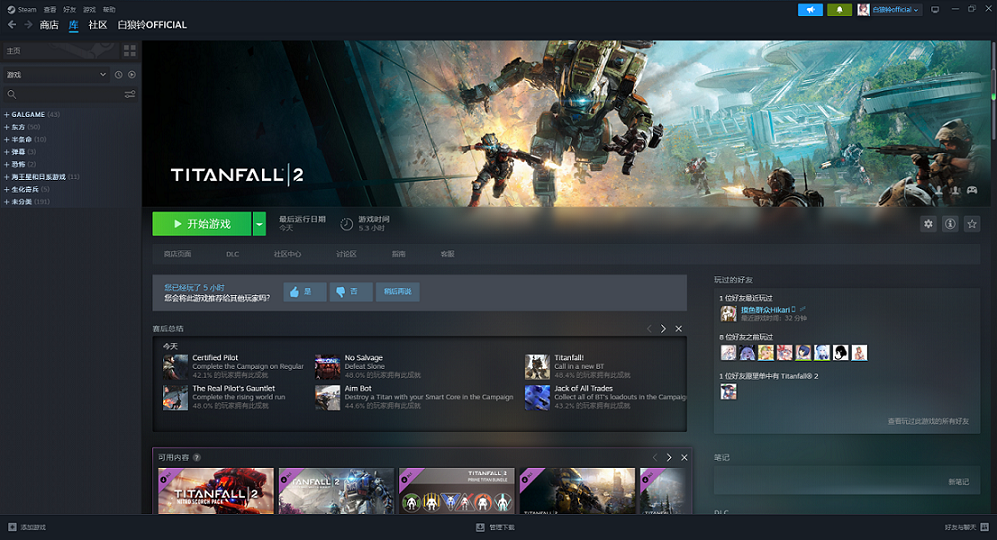Show next available content items
This screenshot has width=997, height=540.
[669, 457]
